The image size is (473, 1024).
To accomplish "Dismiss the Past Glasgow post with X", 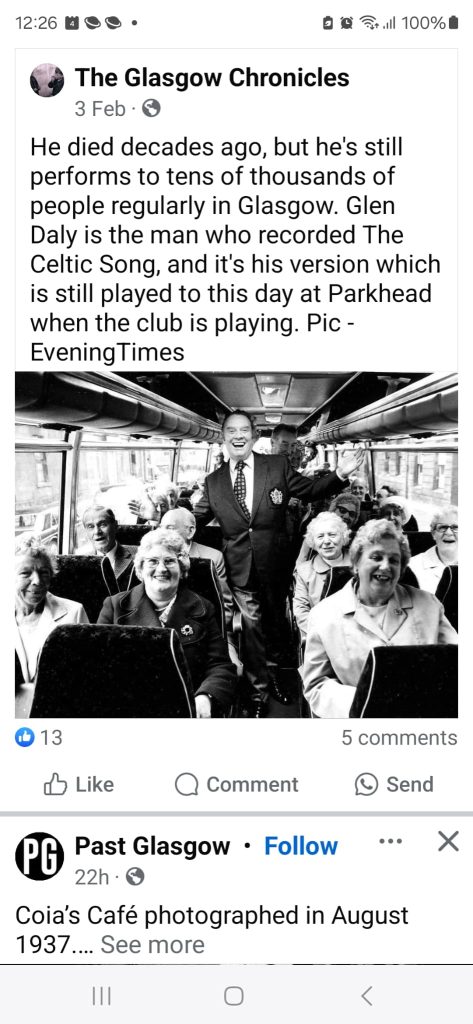I will pos(448,842).
